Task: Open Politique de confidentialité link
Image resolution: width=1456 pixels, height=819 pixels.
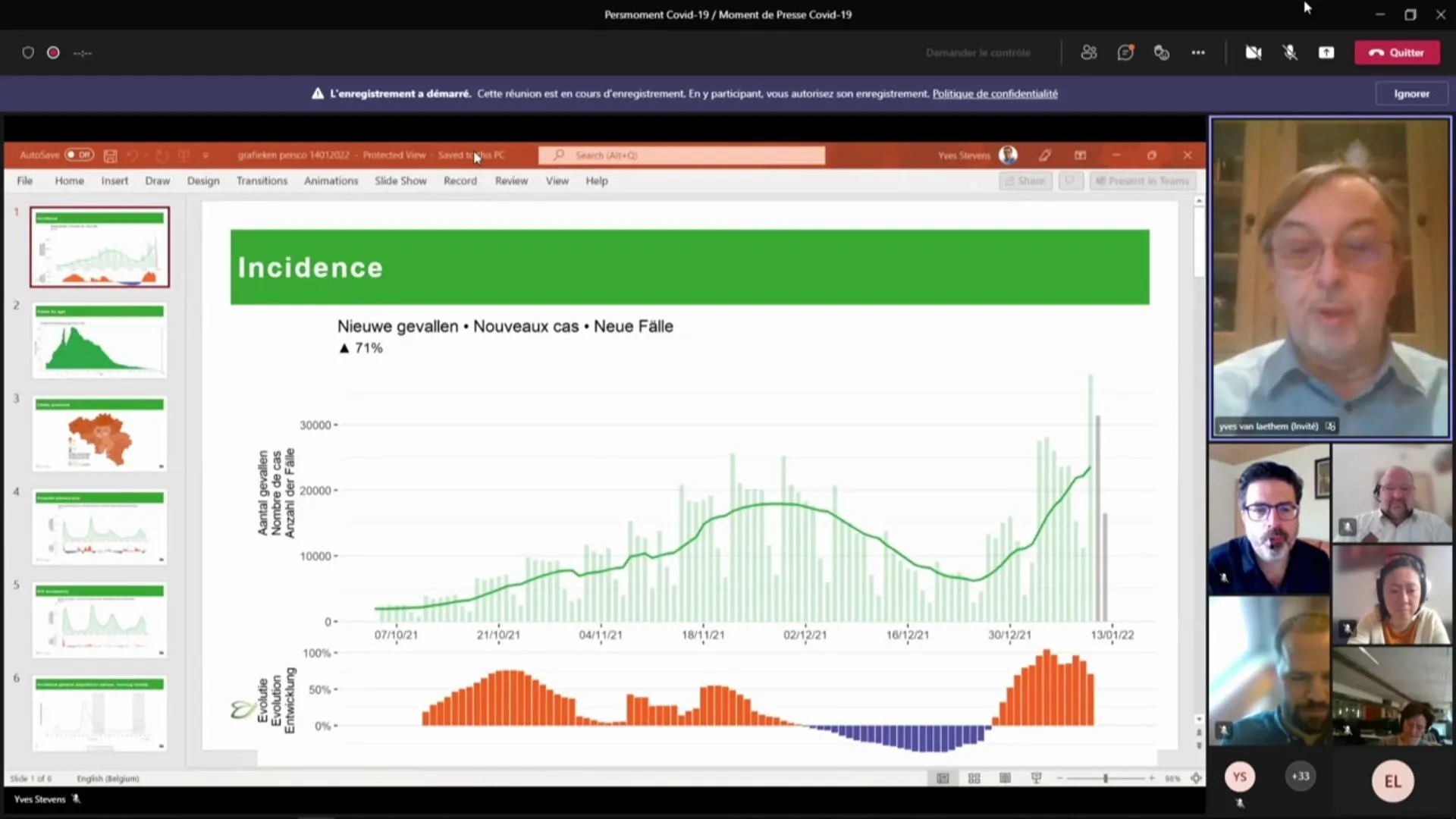Action: tap(994, 93)
